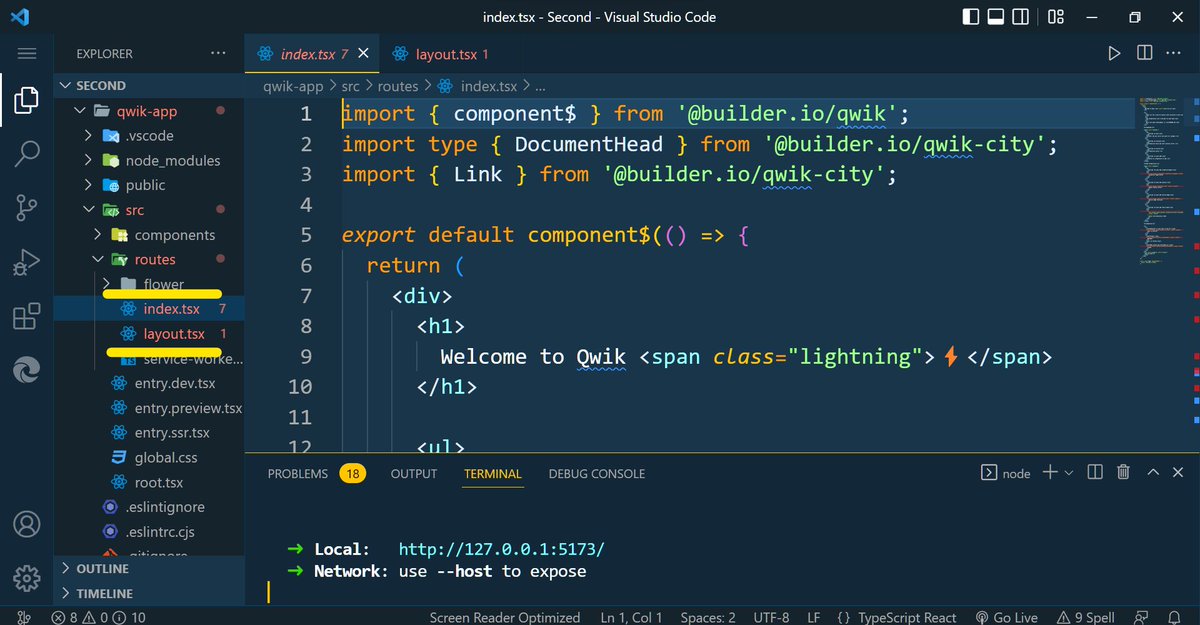Close the bottom panel
This screenshot has width=1200, height=625.
click(1180, 472)
